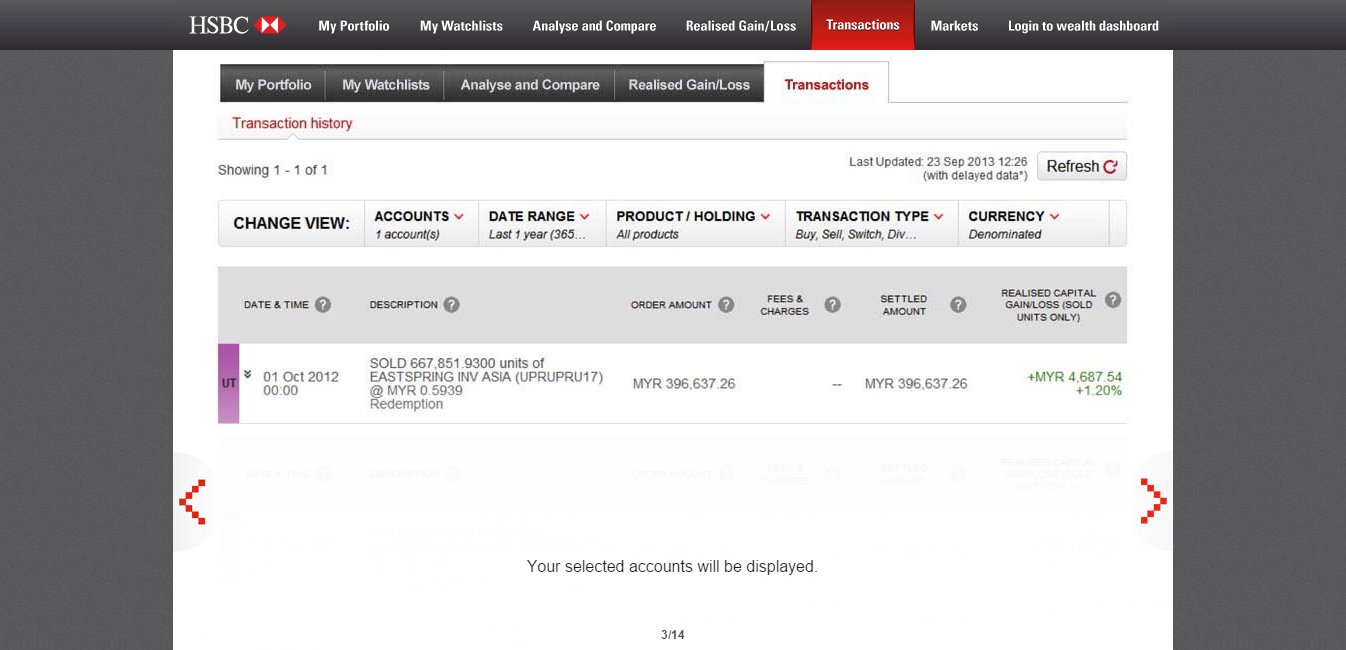Click help icon beside Realised Capital Gain/Loss
The width and height of the screenshot is (1346, 650).
[1112, 300]
